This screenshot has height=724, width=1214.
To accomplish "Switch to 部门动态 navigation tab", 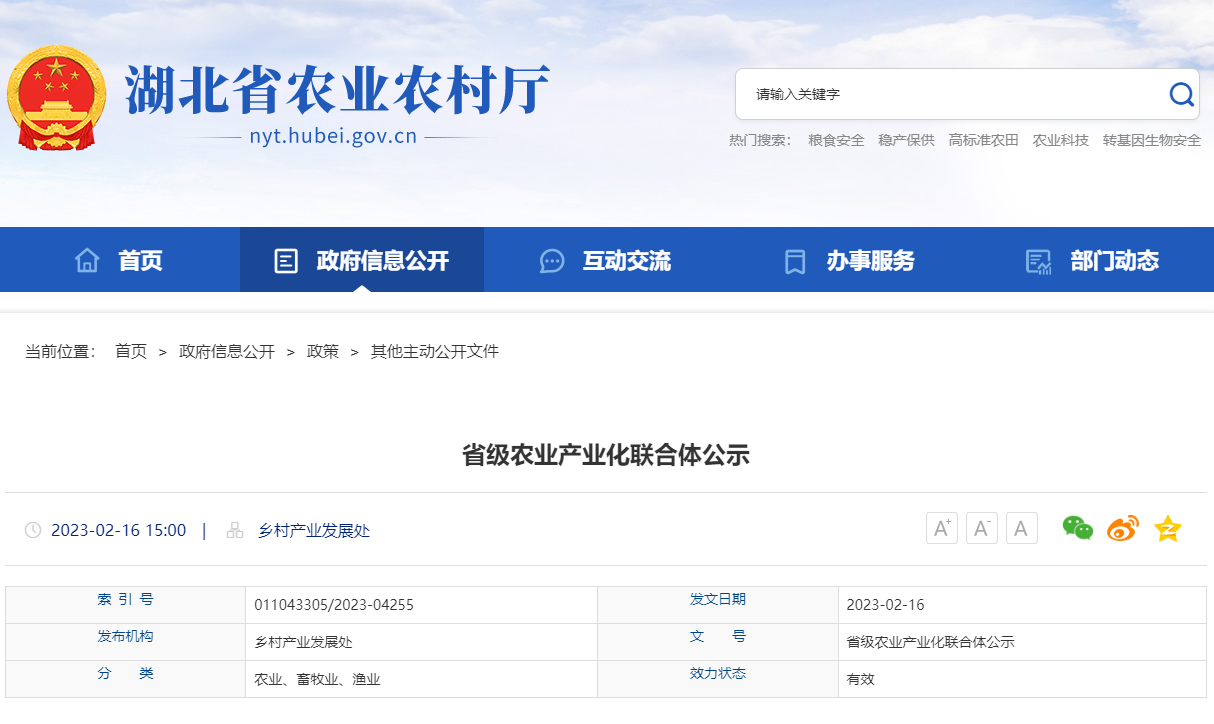I will [1092, 261].
